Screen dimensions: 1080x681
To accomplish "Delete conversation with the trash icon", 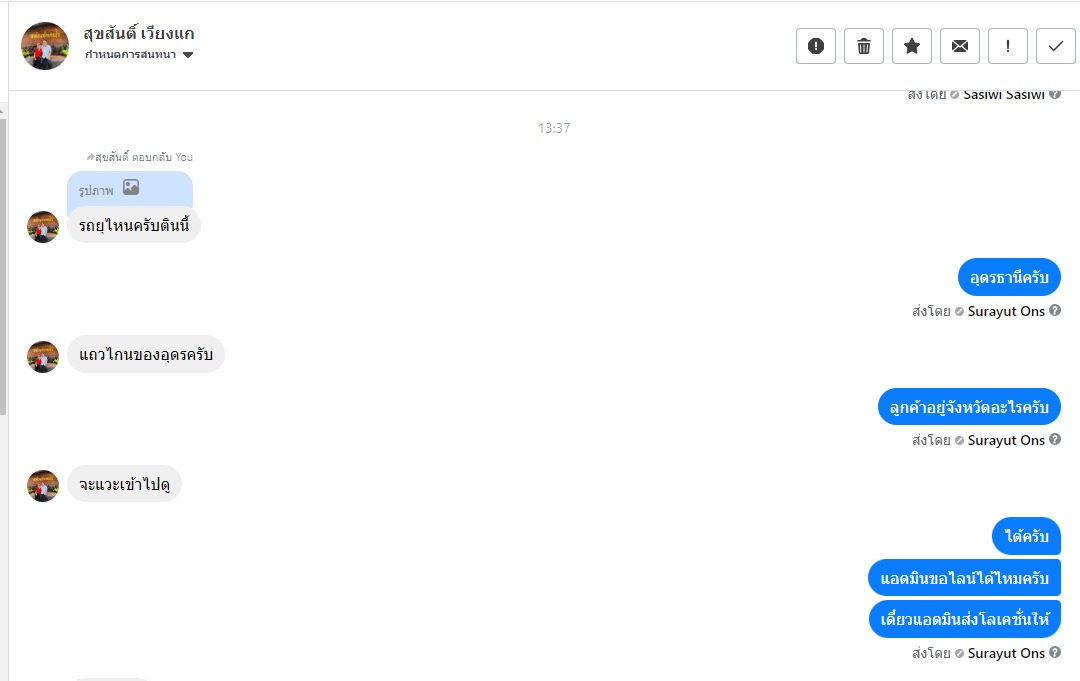I will [863, 46].
